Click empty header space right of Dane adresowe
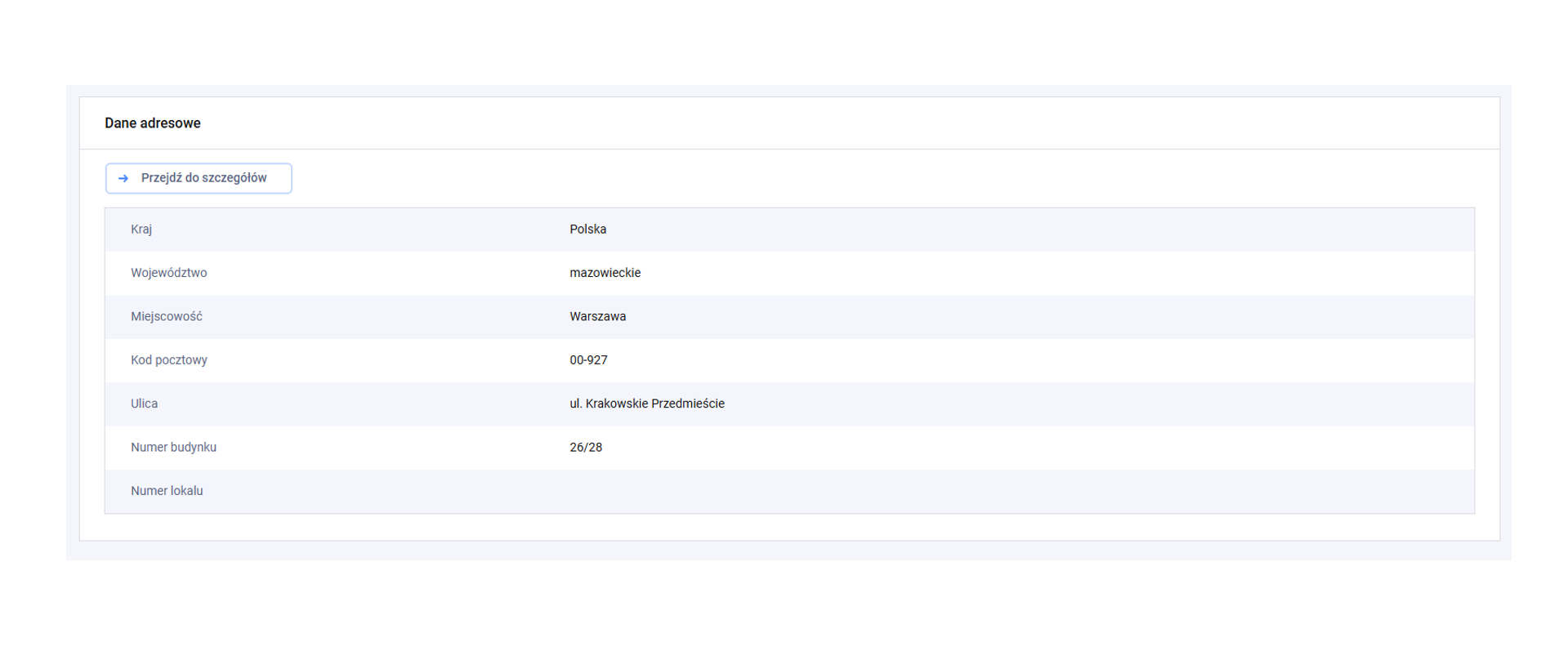Screen dimensions: 1568x669 pyautogui.click(x=817, y=123)
